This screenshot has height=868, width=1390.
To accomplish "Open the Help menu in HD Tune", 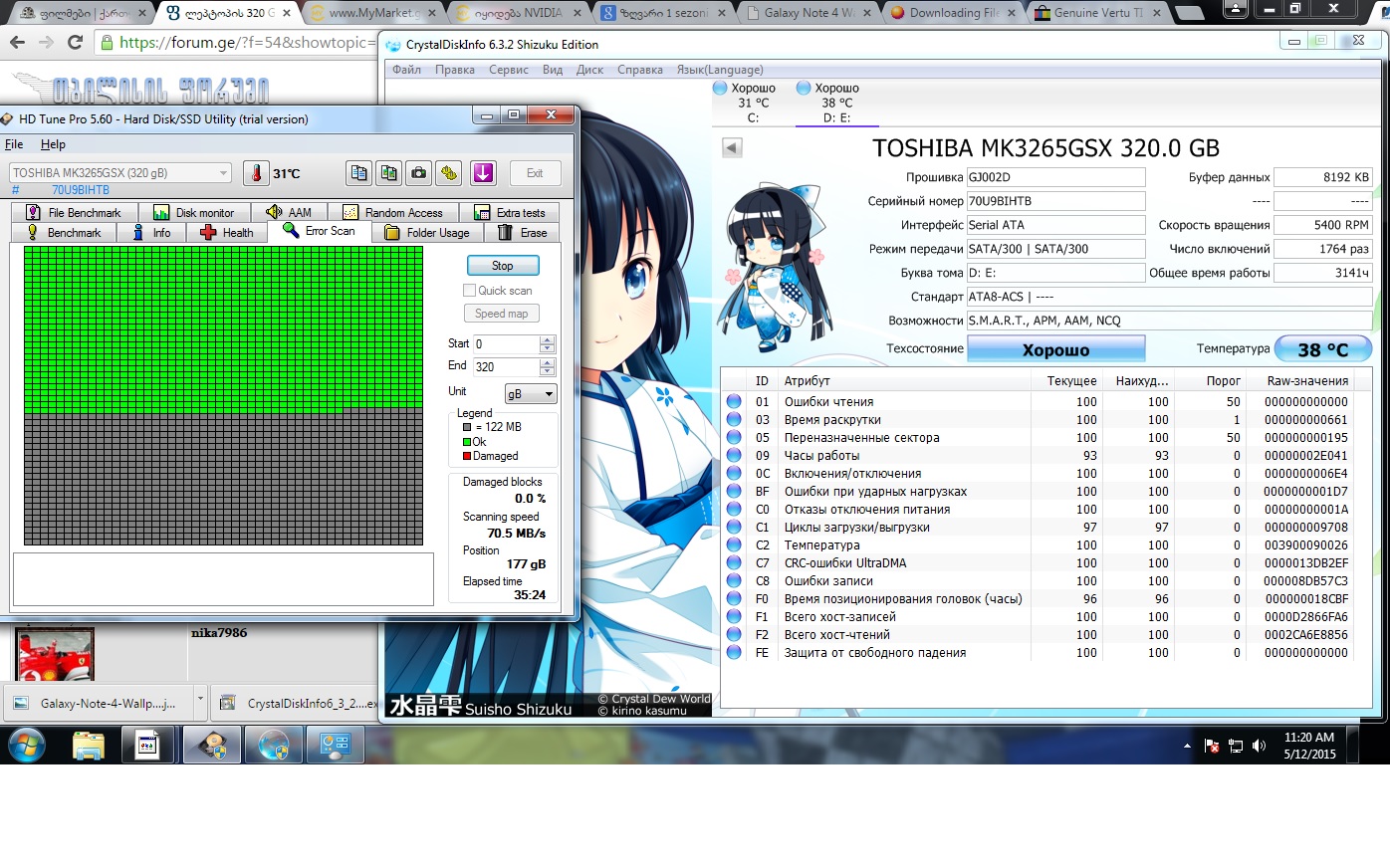I will pyautogui.click(x=53, y=144).
